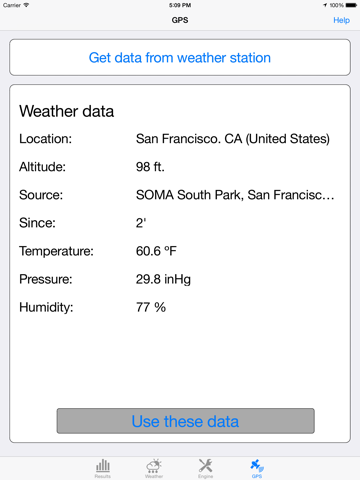Tap the San Francisco location value

pyautogui.click(x=233, y=139)
